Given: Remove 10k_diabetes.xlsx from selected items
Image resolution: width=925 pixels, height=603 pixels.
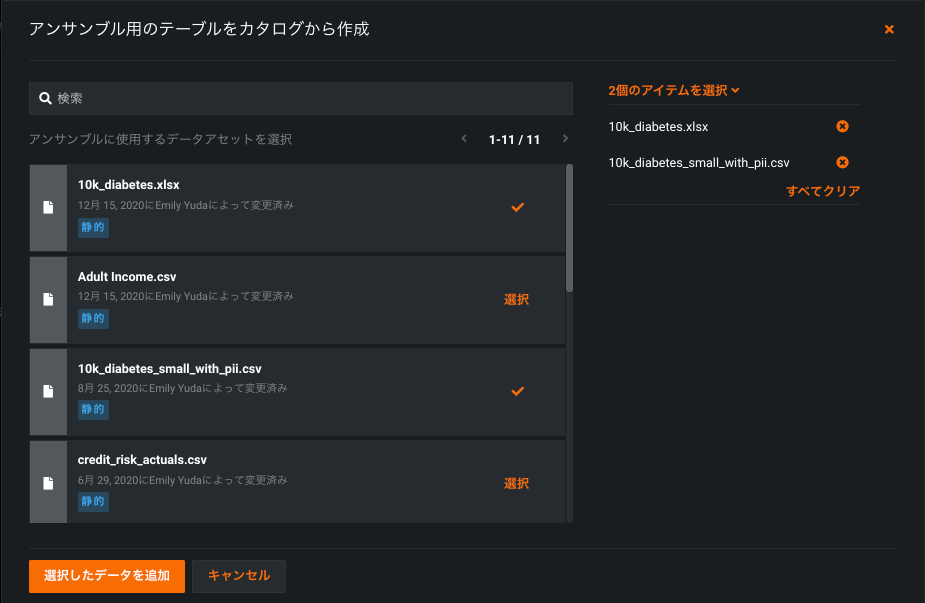Looking at the screenshot, I should (842, 127).
